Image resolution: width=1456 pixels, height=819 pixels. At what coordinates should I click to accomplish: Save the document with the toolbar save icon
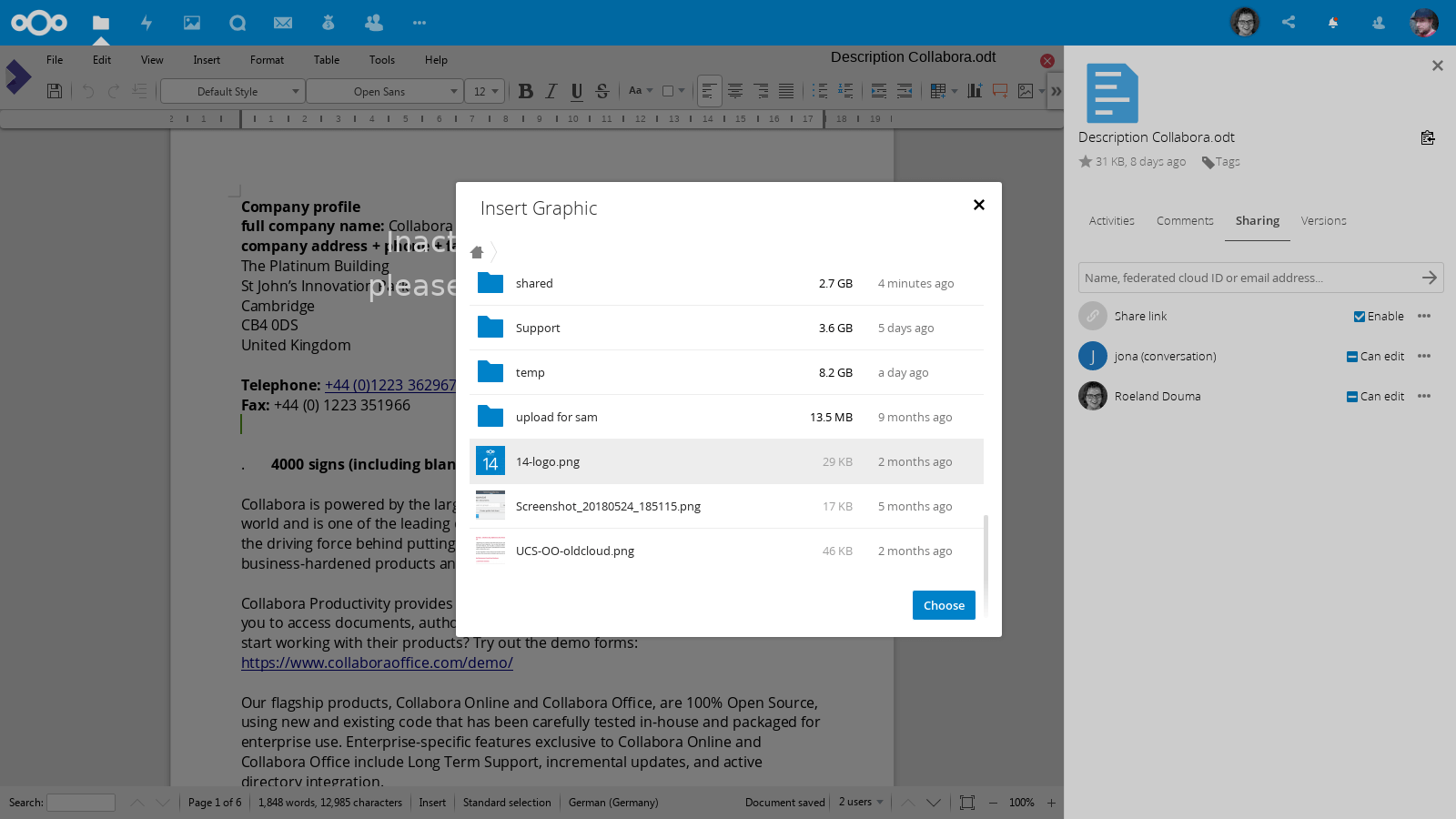pyautogui.click(x=55, y=91)
